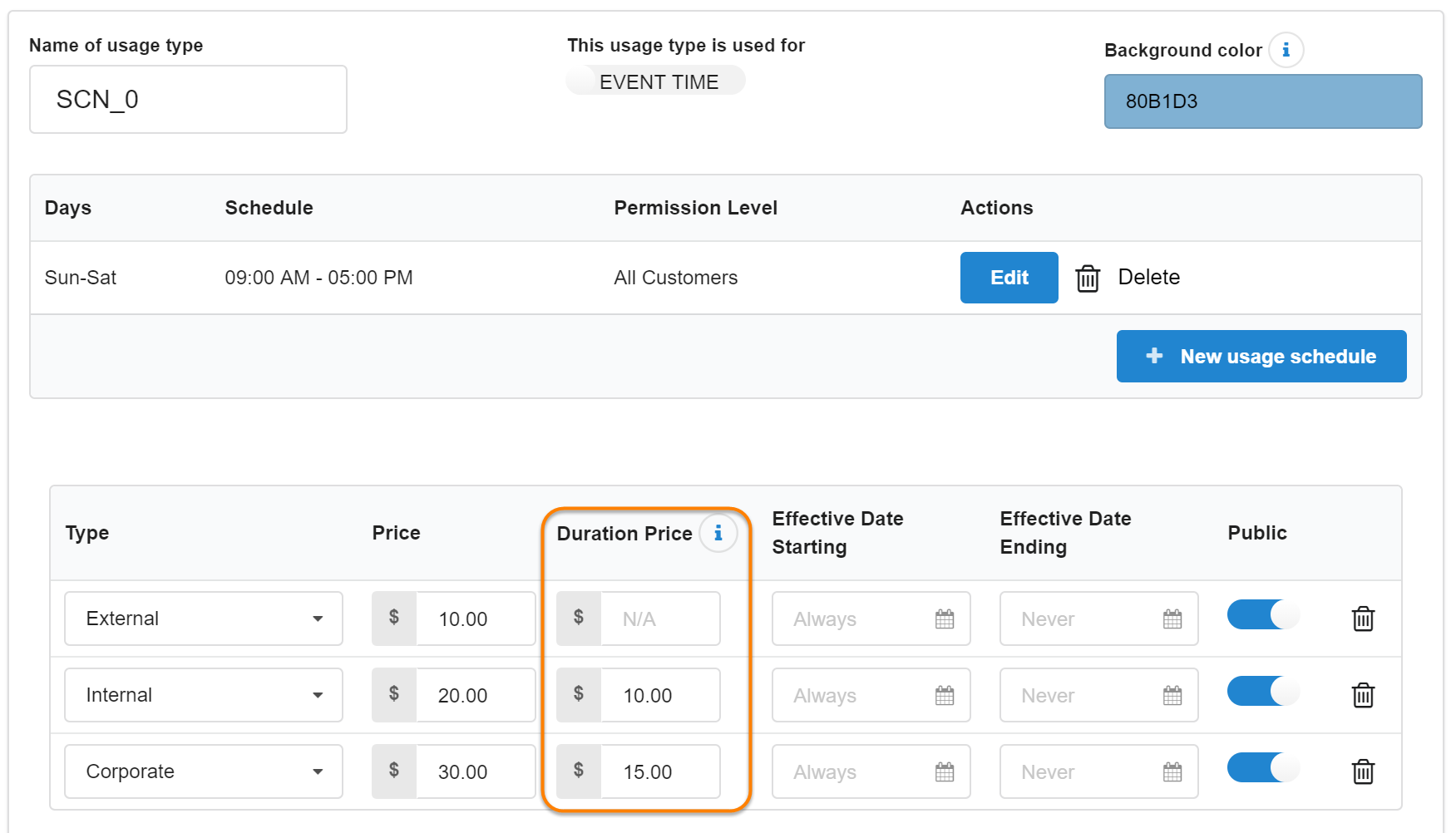Click the Internal Duration Price field
This screenshot has width=1456, height=833.
tap(659, 696)
